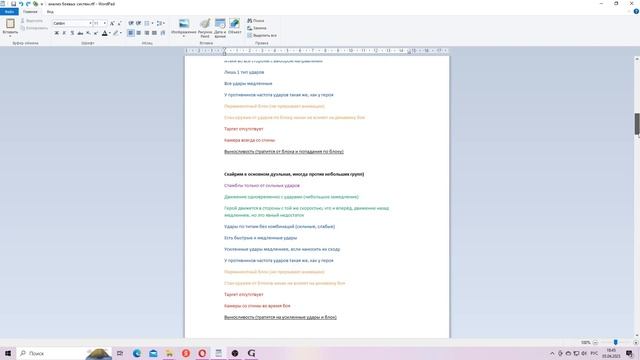Open the Windows Start menu
The height and width of the screenshot is (360, 640).
coord(8,353)
